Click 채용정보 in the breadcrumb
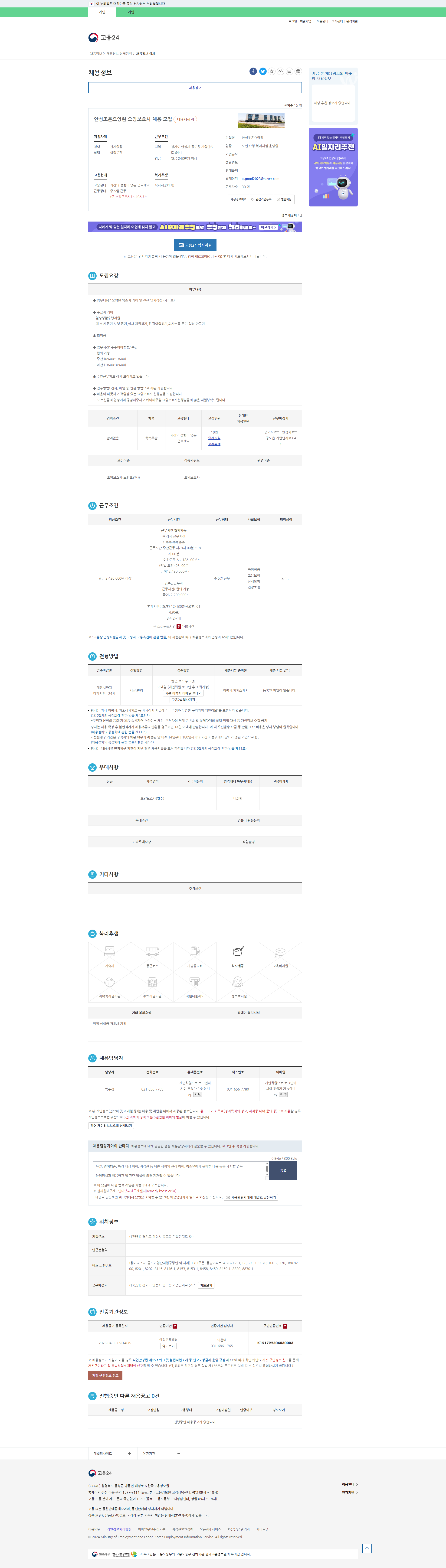The width and height of the screenshot is (446, 1568). 96,54
